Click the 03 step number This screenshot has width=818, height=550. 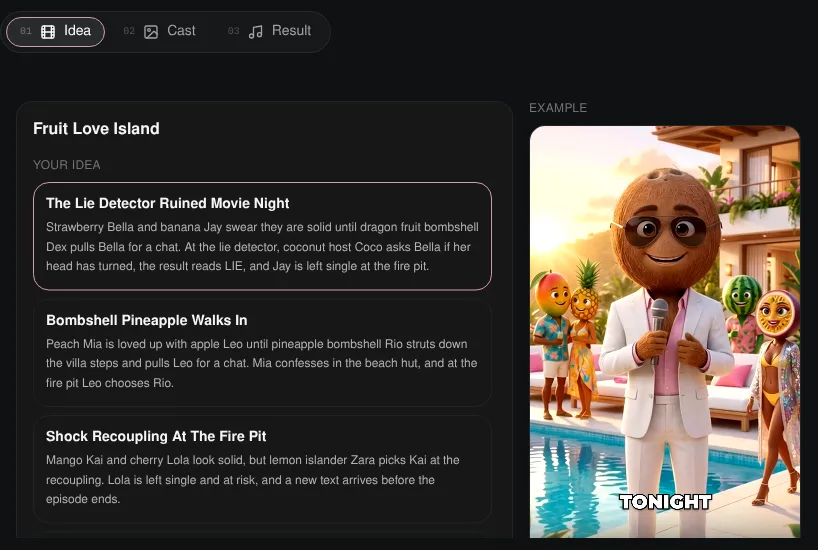tap(234, 31)
